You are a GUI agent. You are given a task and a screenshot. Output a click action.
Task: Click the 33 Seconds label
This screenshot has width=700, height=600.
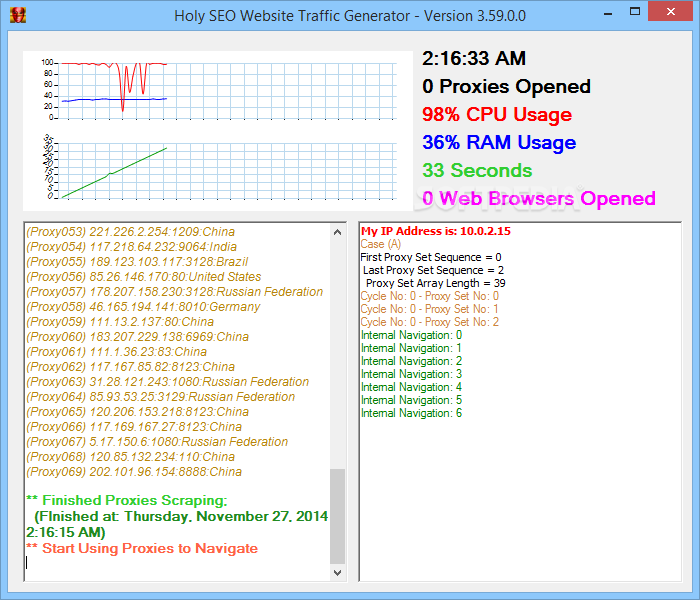coord(477,171)
